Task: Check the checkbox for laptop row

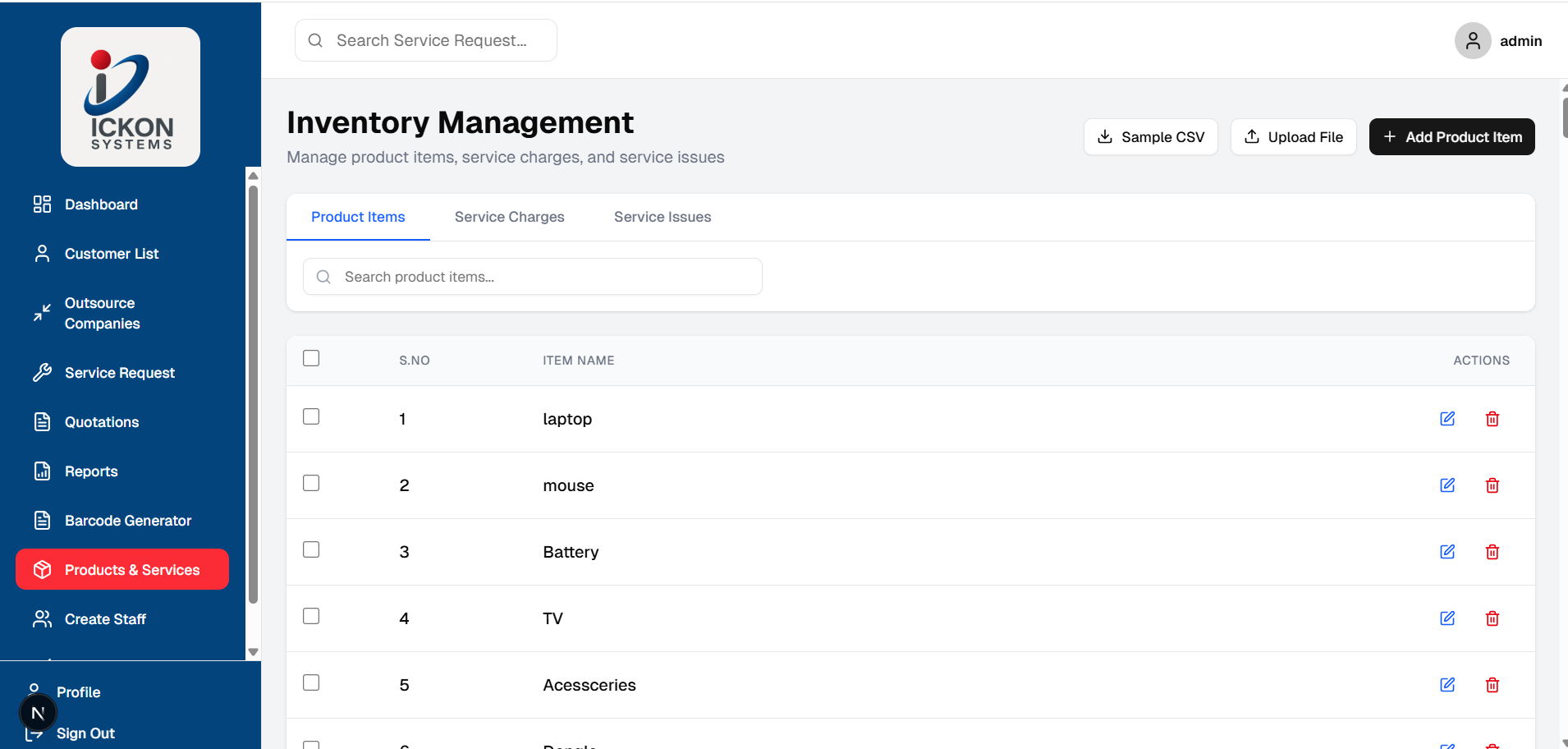Action: tap(311, 416)
